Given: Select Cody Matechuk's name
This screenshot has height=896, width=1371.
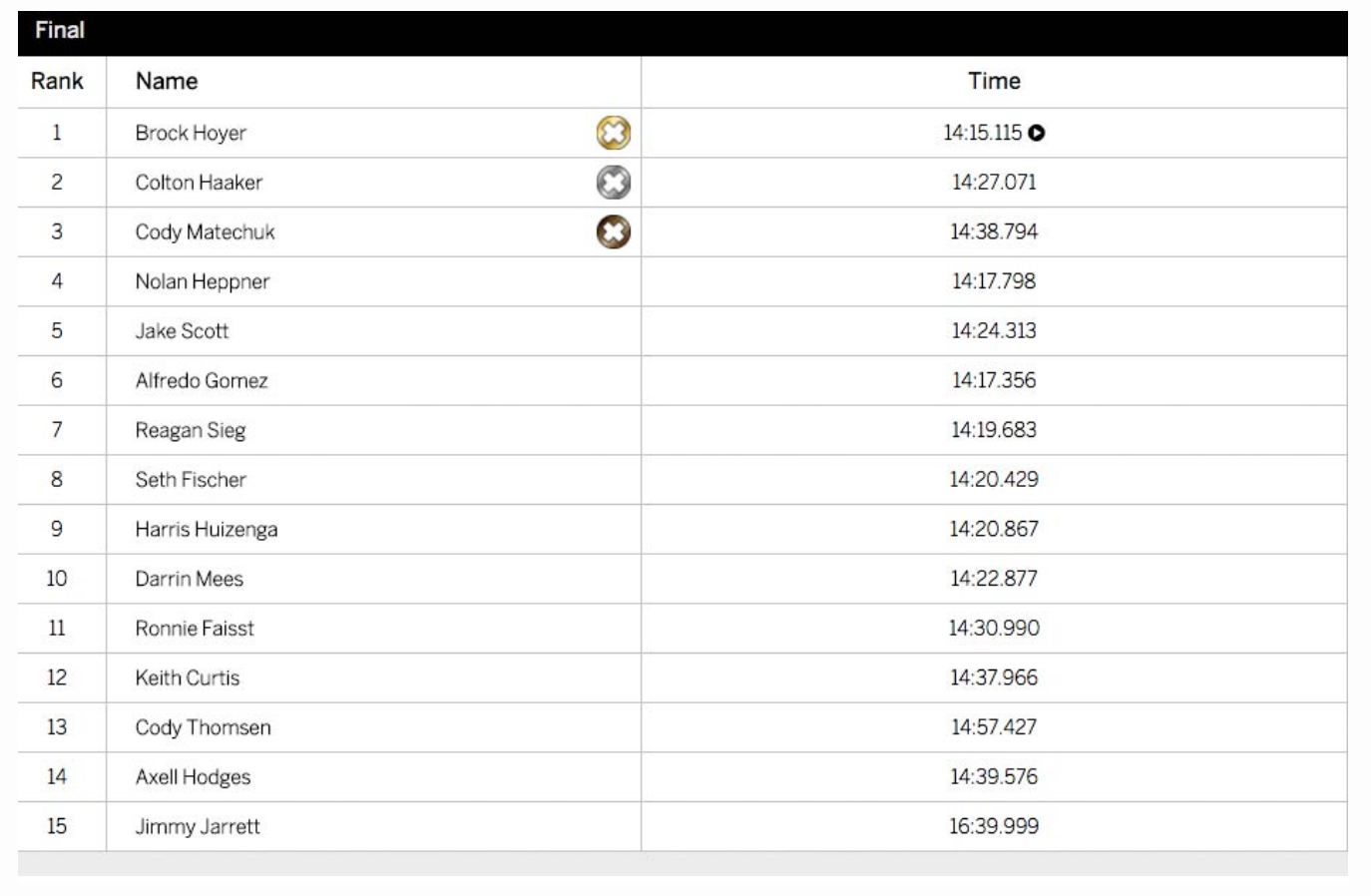Looking at the screenshot, I should click(x=205, y=232).
